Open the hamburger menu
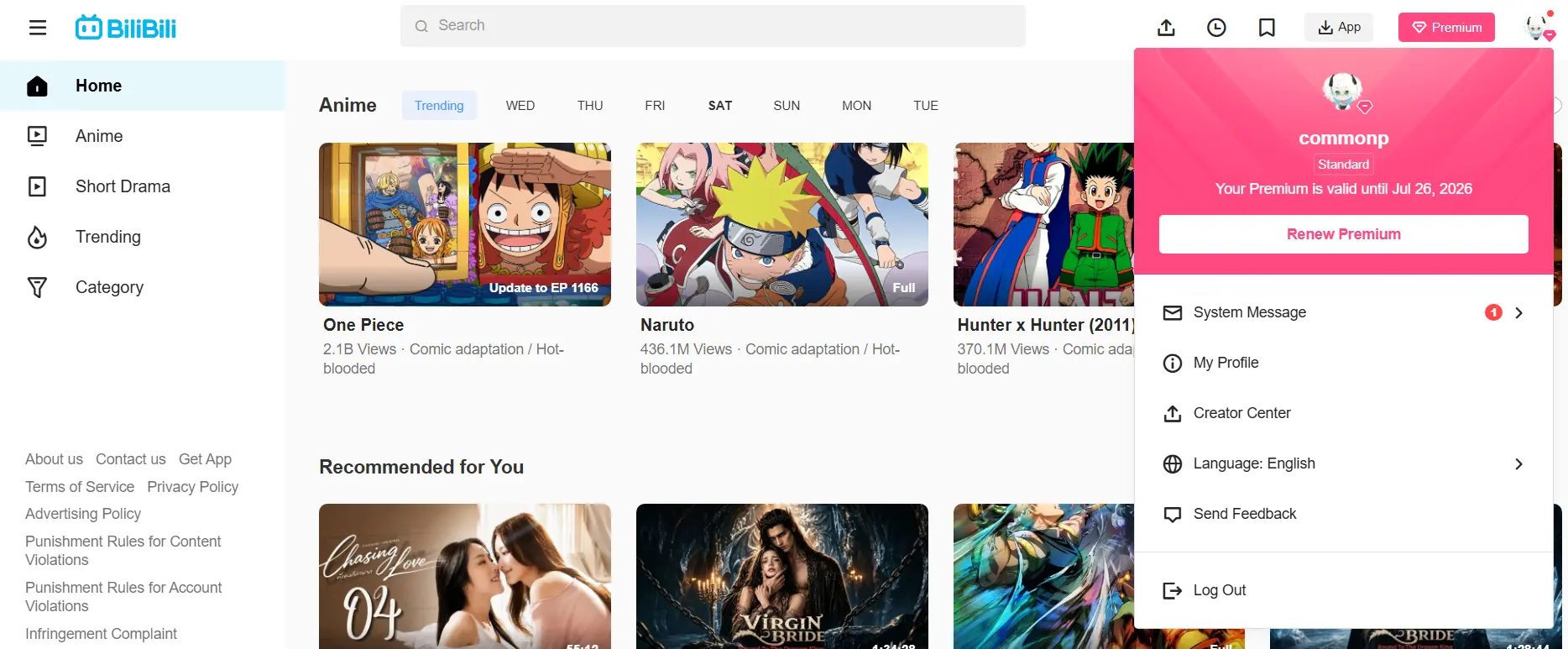 38,28
